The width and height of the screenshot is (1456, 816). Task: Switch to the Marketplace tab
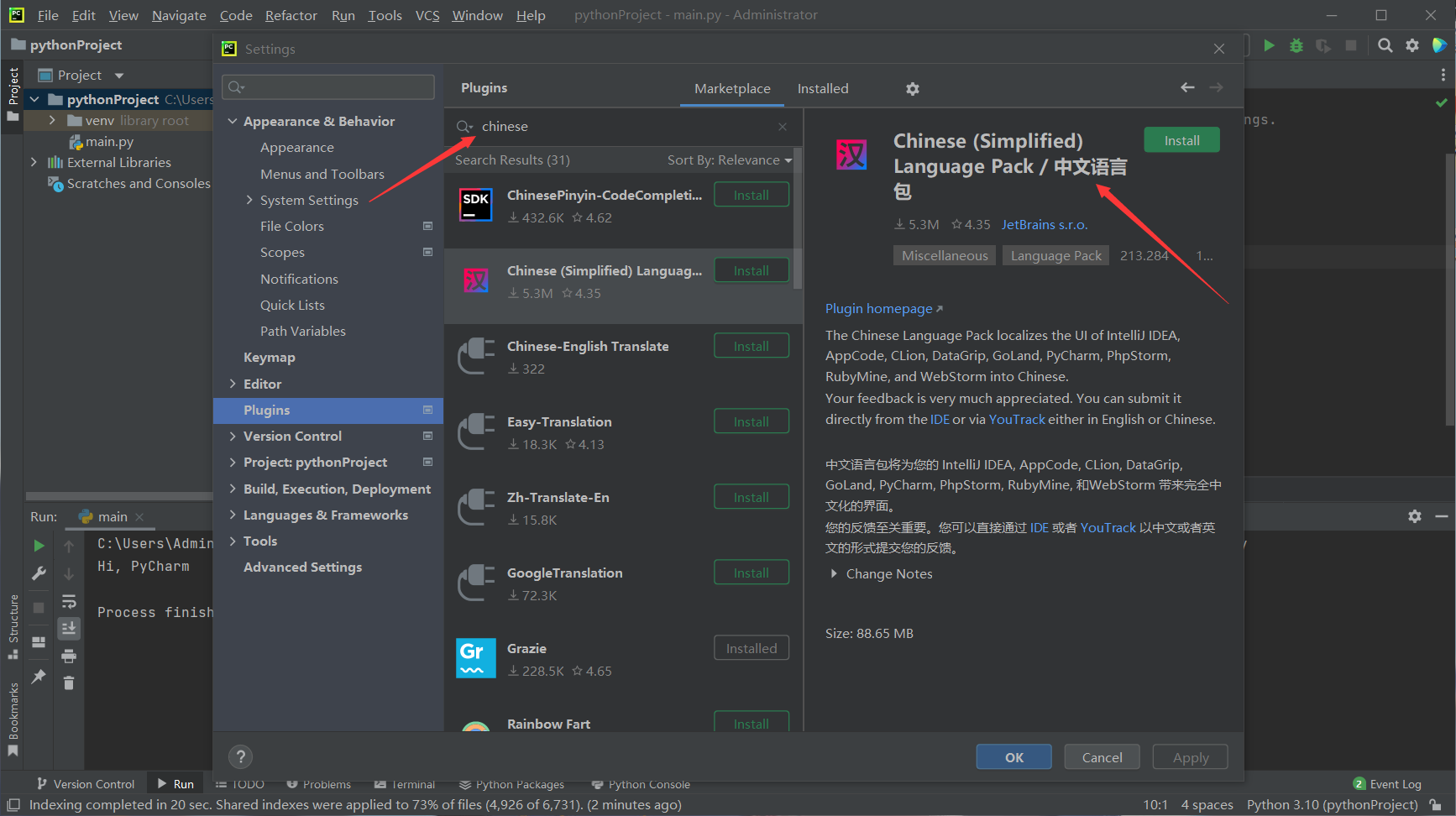(732, 89)
